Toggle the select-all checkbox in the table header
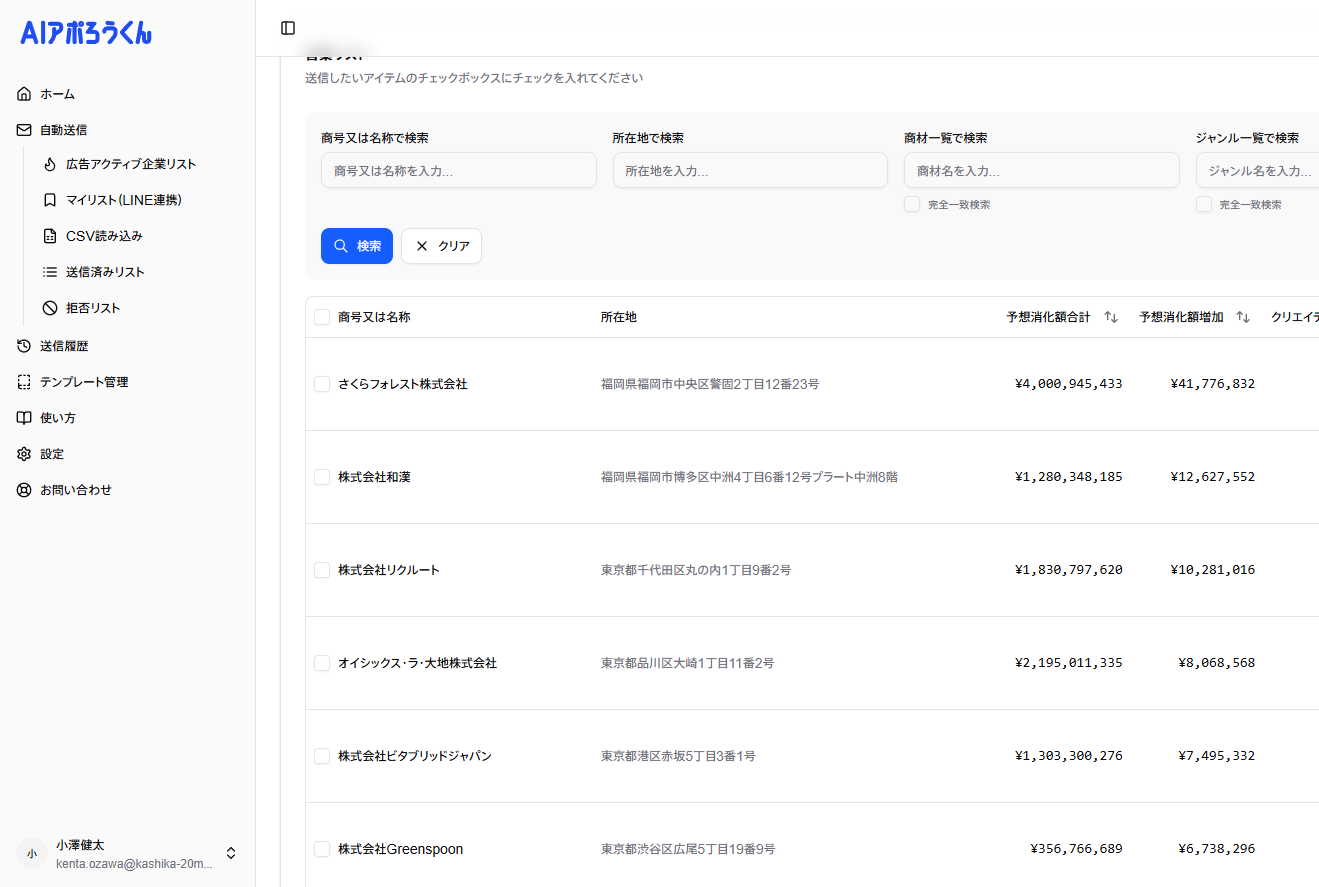1319x887 pixels. pyautogui.click(x=322, y=316)
